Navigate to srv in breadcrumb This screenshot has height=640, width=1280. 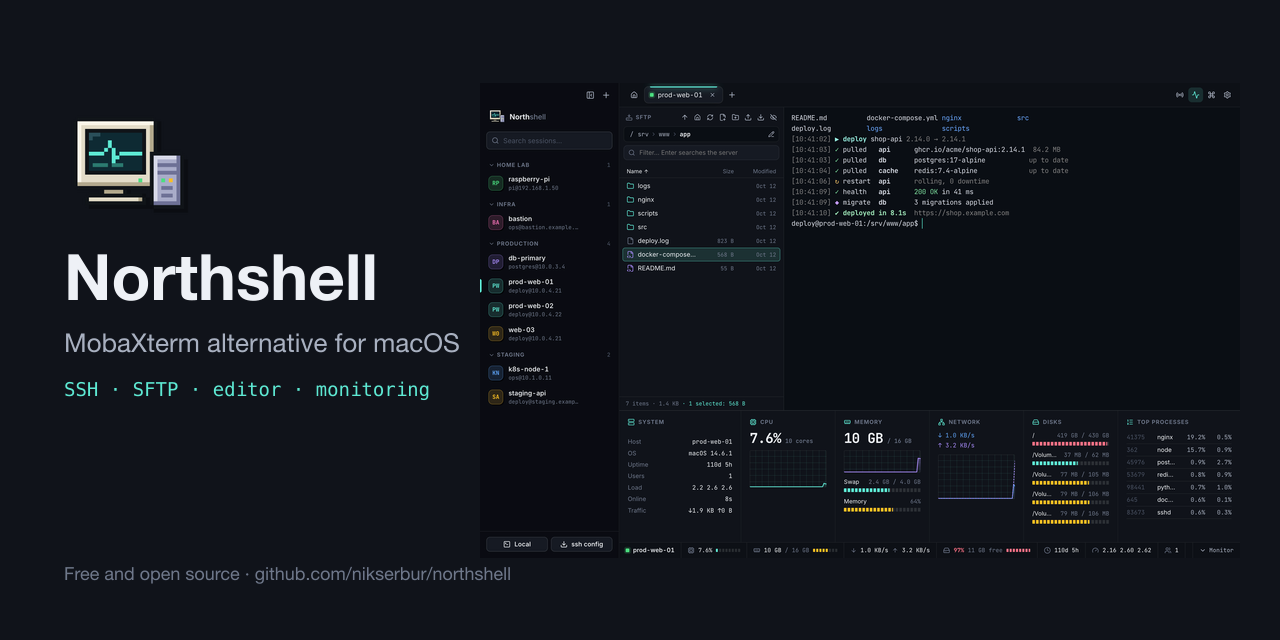pyautogui.click(x=643, y=134)
